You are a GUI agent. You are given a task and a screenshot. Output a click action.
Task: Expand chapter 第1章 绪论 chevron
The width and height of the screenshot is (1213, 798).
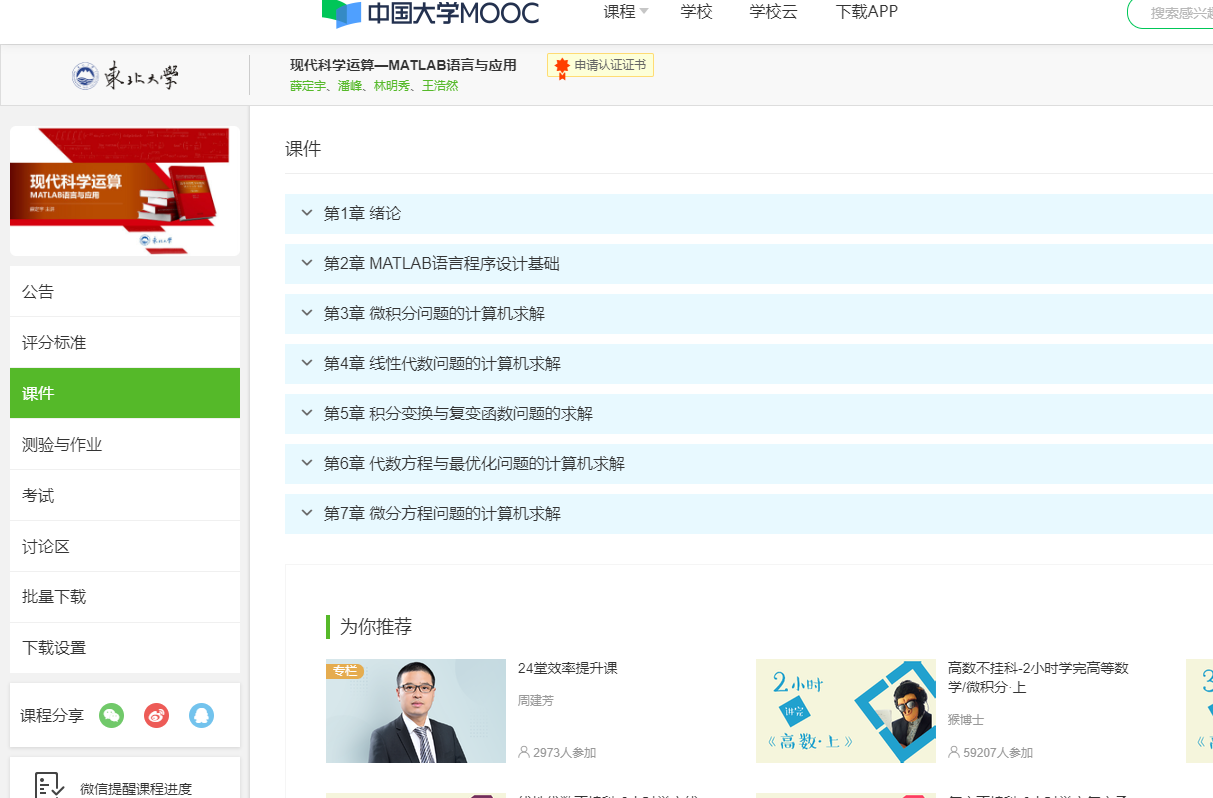point(307,213)
